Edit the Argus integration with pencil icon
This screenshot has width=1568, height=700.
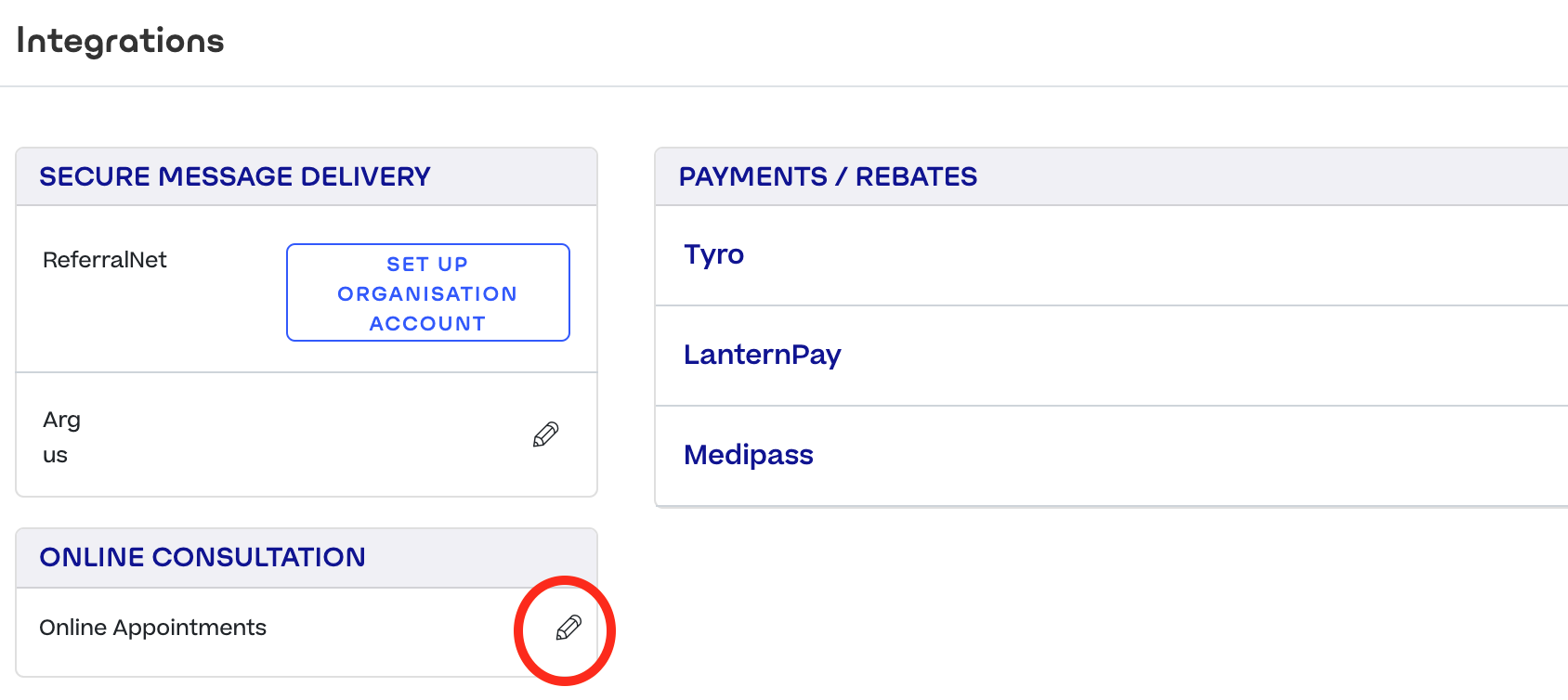point(546,434)
